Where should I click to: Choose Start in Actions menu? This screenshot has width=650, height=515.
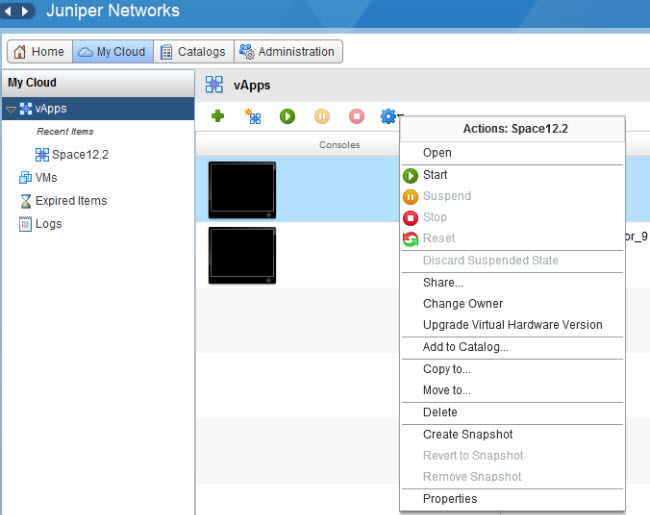click(x=512, y=175)
